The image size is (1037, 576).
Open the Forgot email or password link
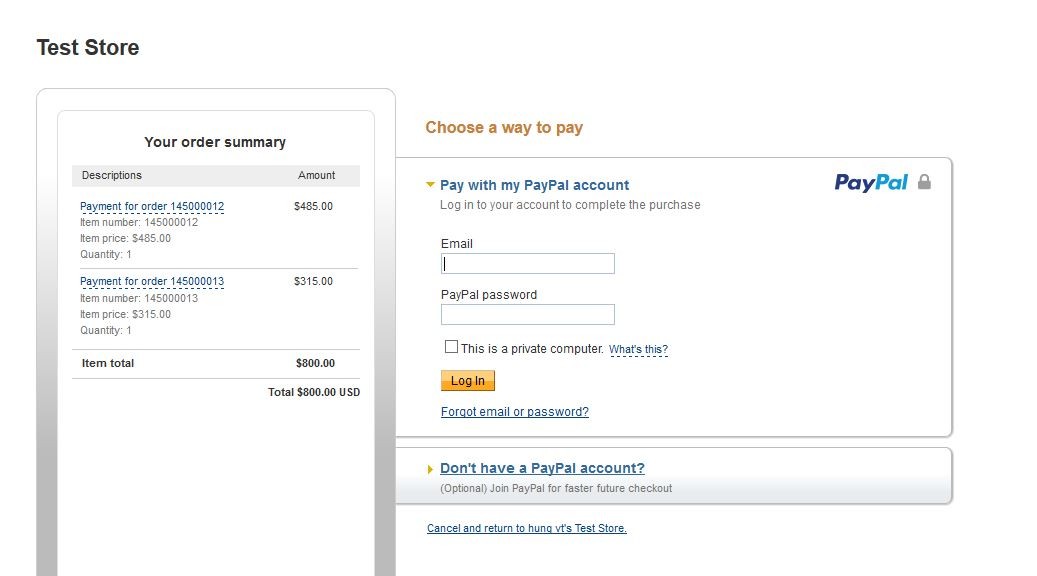click(x=515, y=411)
